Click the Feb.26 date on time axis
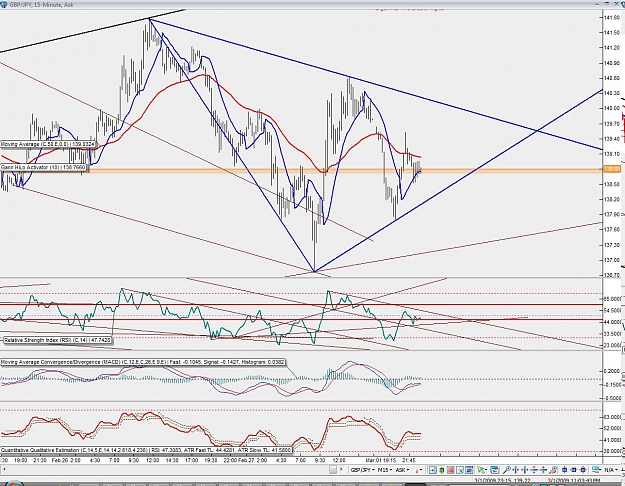The image size is (625, 486). [x=59, y=460]
